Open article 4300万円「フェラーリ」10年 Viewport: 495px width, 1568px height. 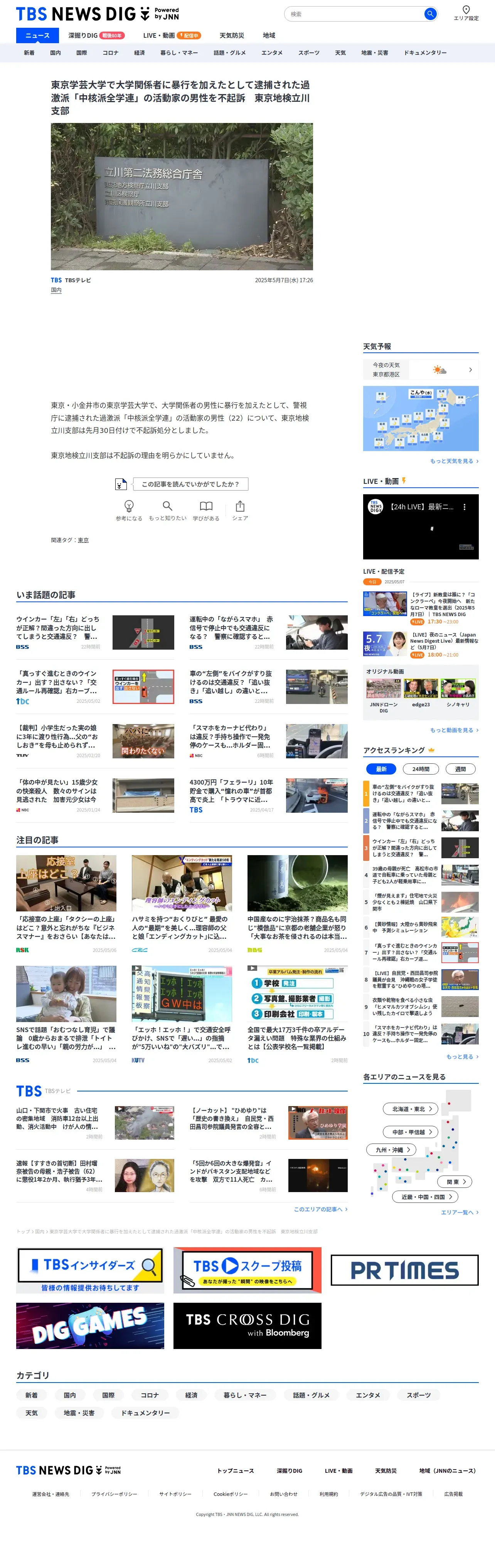[x=231, y=791]
